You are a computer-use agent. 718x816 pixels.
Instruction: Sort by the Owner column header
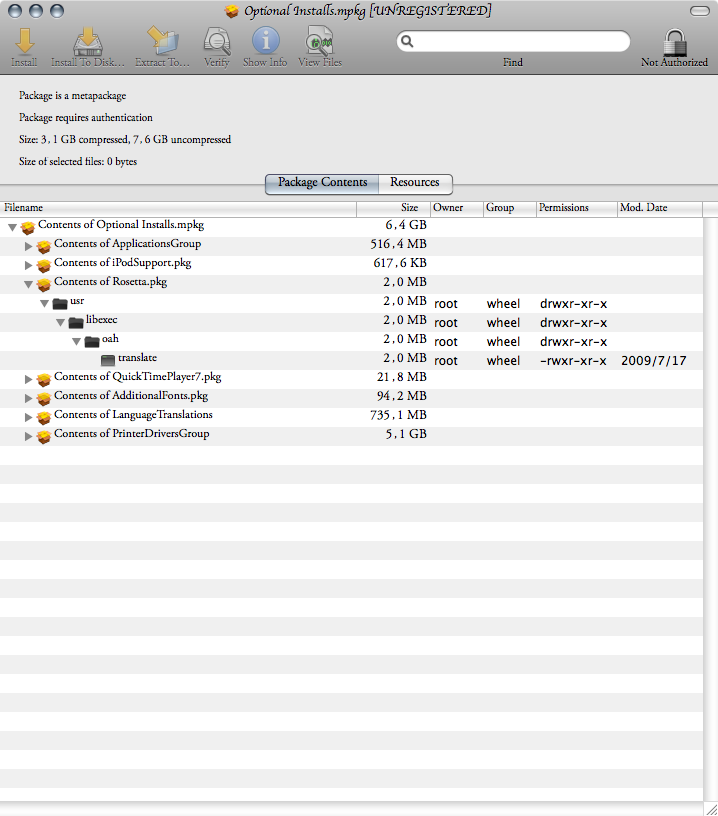pos(457,208)
